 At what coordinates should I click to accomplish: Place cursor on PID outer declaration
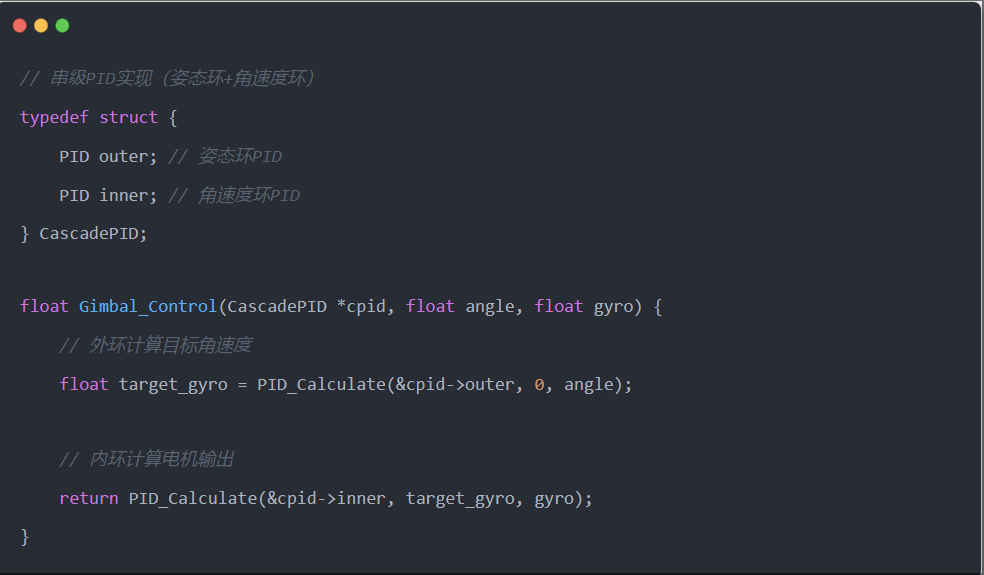[108, 156]
